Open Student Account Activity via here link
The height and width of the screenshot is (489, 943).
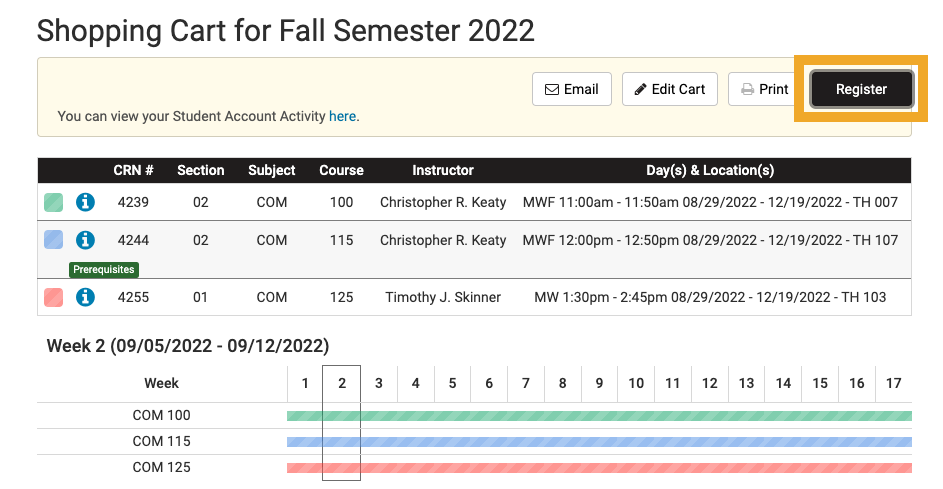tap(342, 116)
